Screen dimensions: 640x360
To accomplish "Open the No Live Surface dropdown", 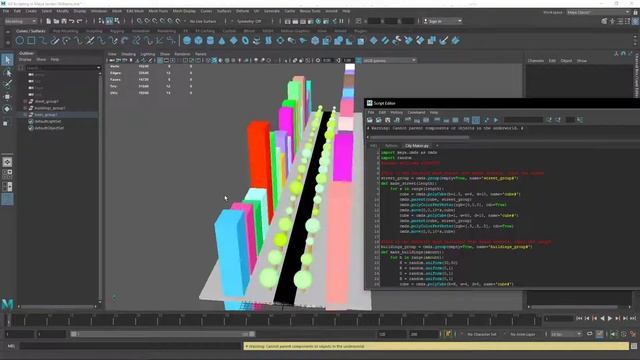I will [204, 21].
